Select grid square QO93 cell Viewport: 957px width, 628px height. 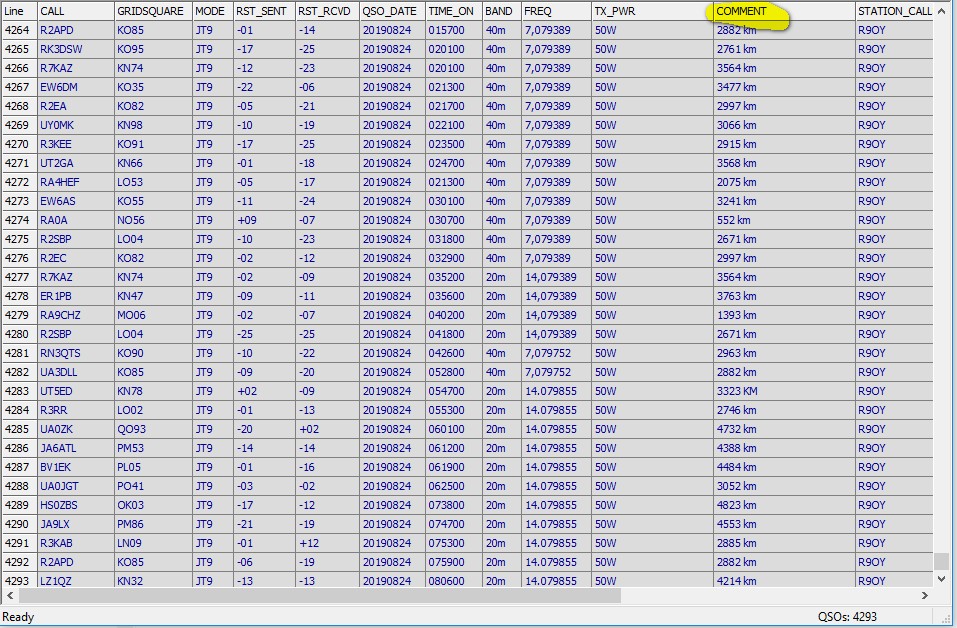[131, 429]
